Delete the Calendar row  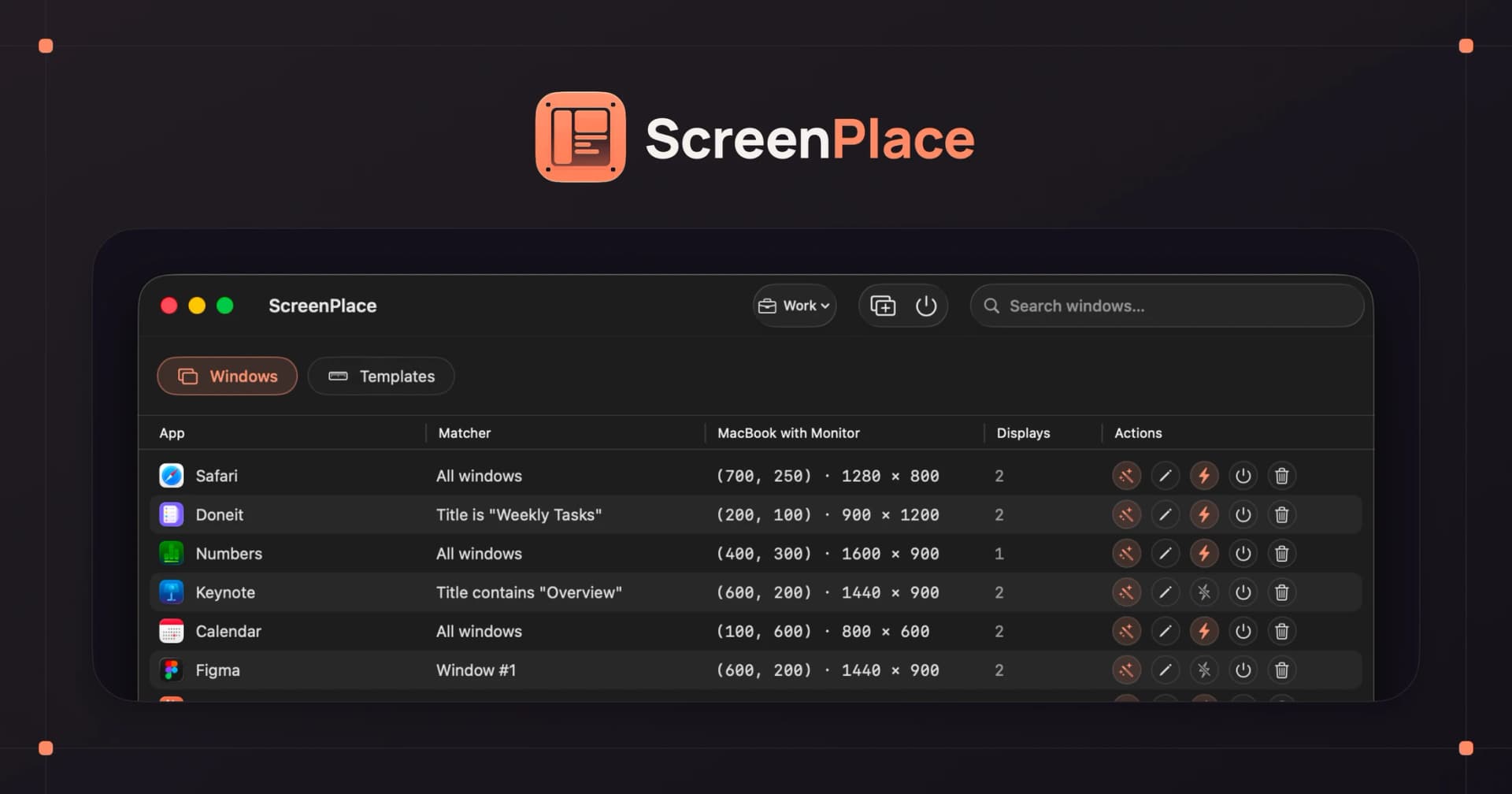(x=1282, y=631)
